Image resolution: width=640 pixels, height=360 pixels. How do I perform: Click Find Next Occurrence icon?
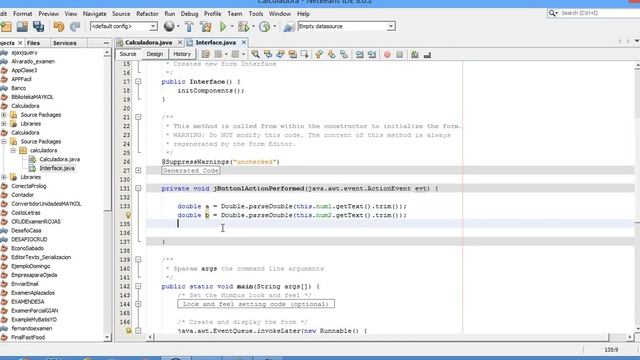tap(280, 54)
